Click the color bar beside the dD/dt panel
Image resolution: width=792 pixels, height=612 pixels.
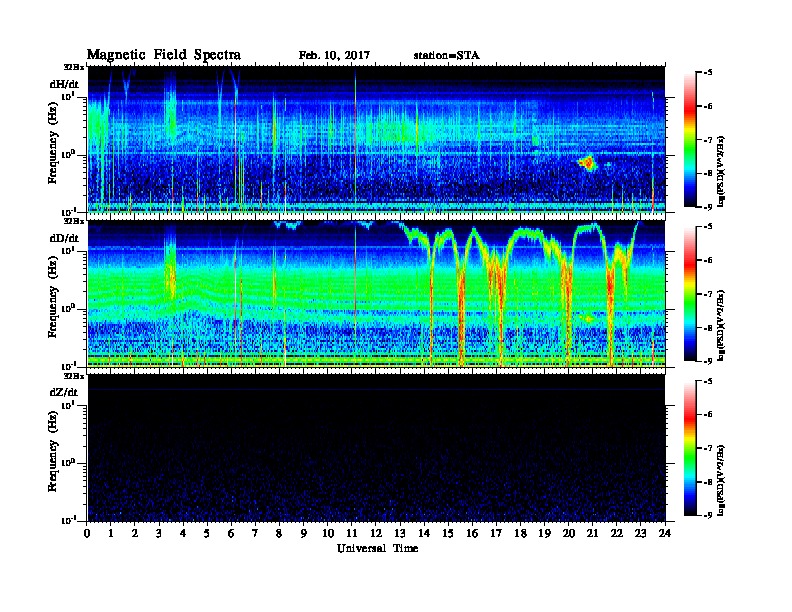pos(690,293)
